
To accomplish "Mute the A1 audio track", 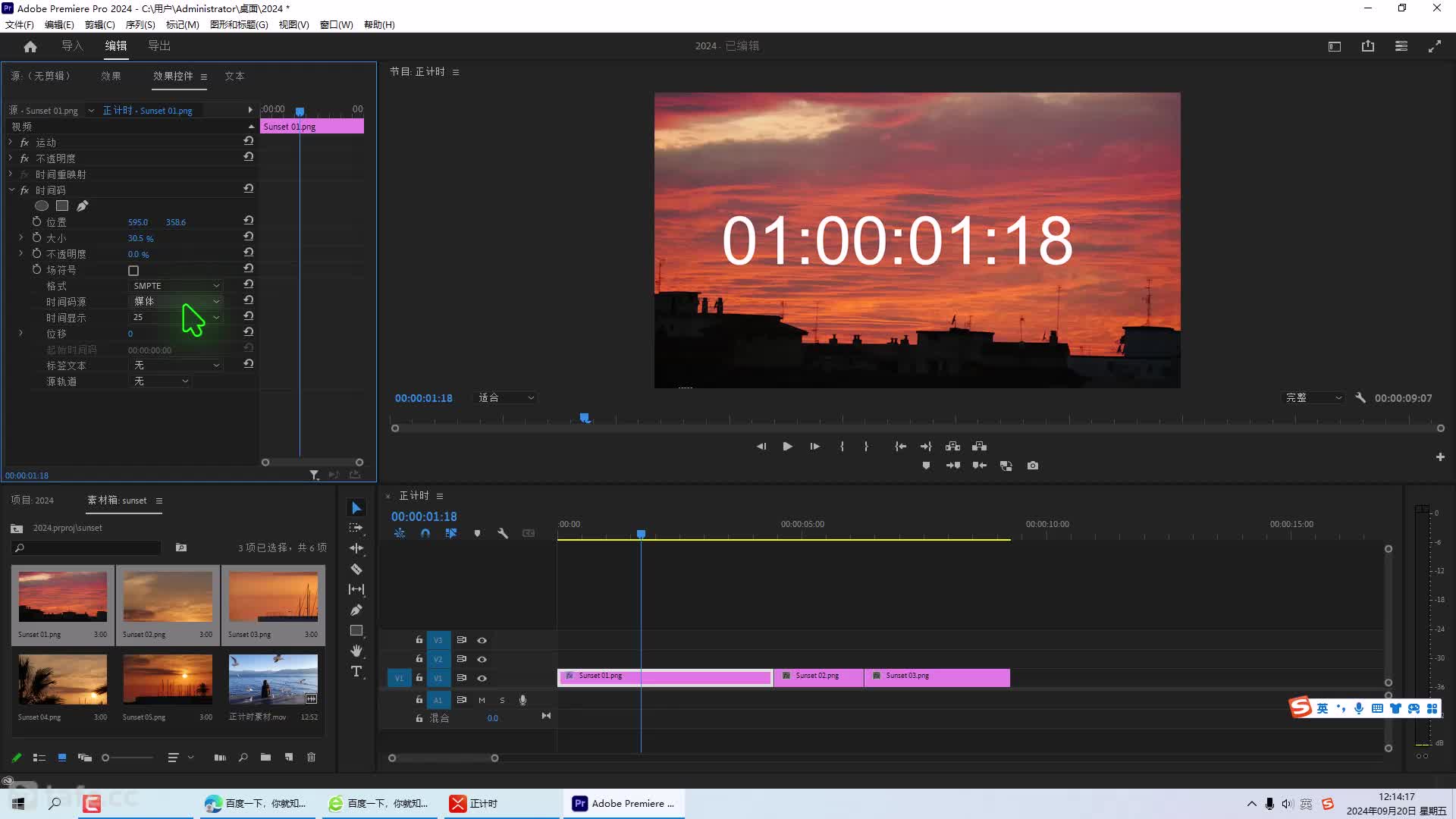I will point(482,700).
